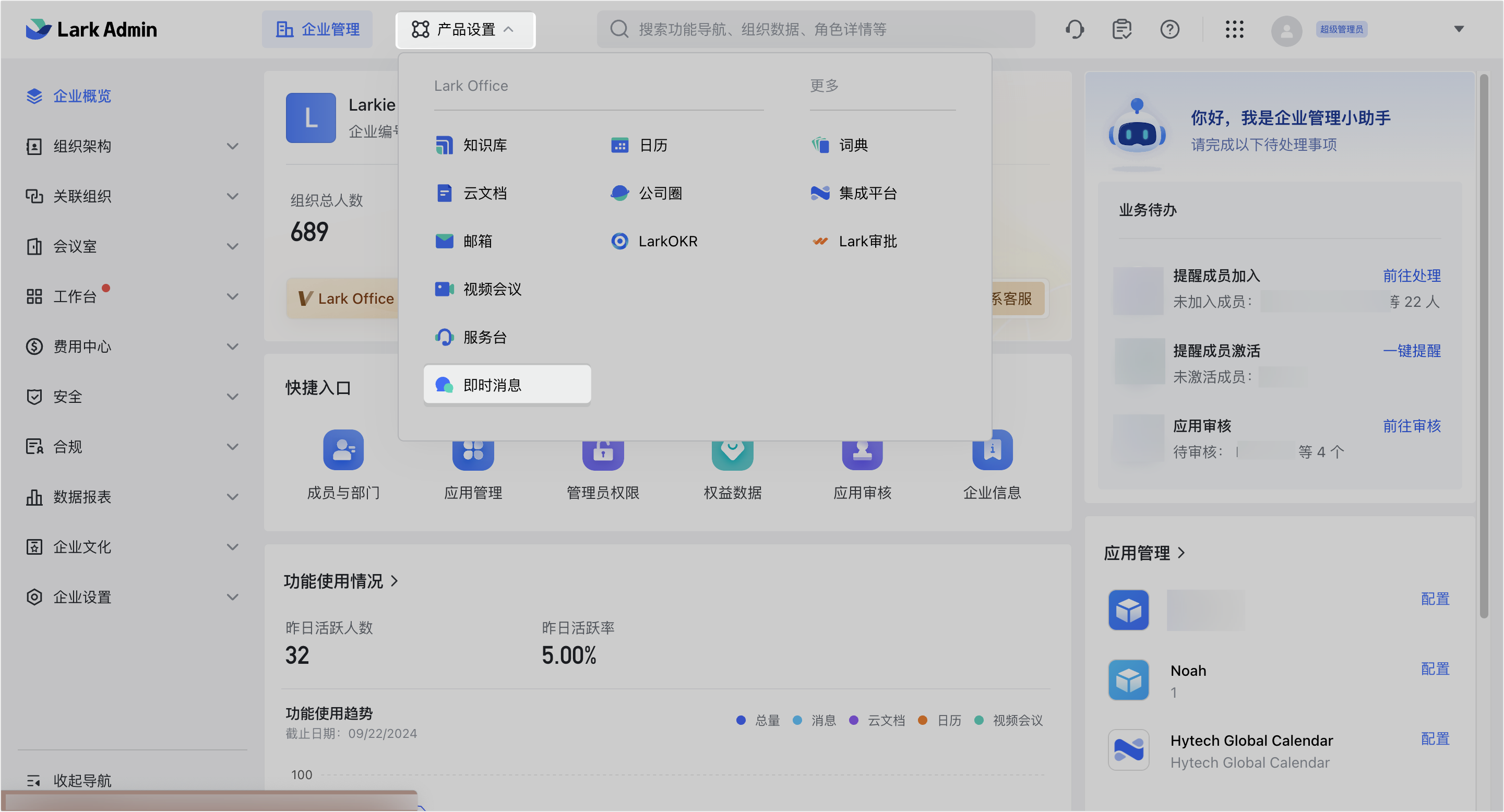Open the task checklist icon in header
1504x812 pixels.
(x=1121, y=29)
